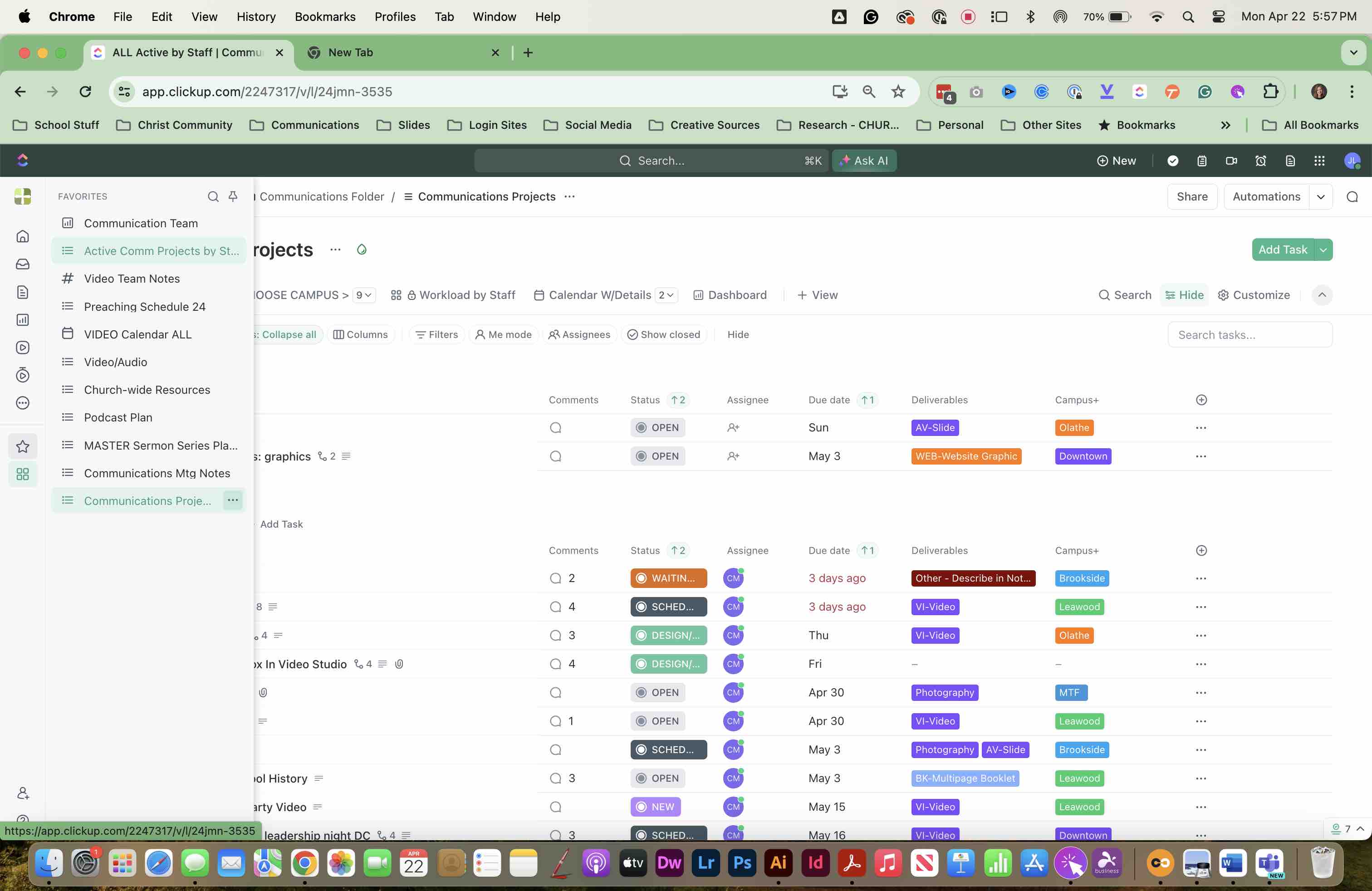Open comments for the Olathe AV-Slide task
Screen dimensions: 1372x891
tap(555, 428)
